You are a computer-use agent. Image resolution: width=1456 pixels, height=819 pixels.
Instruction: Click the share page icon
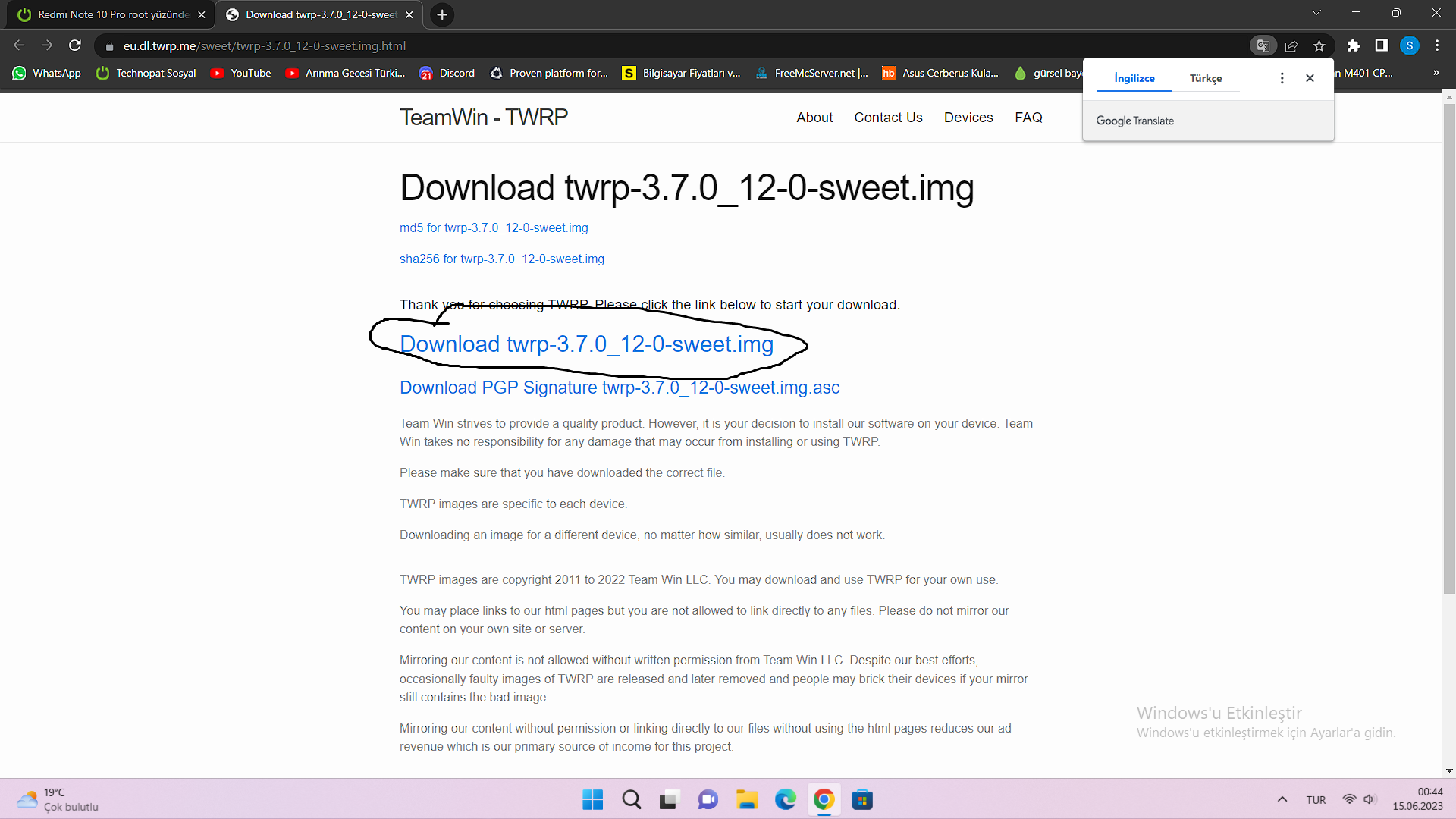point(1291,45)
